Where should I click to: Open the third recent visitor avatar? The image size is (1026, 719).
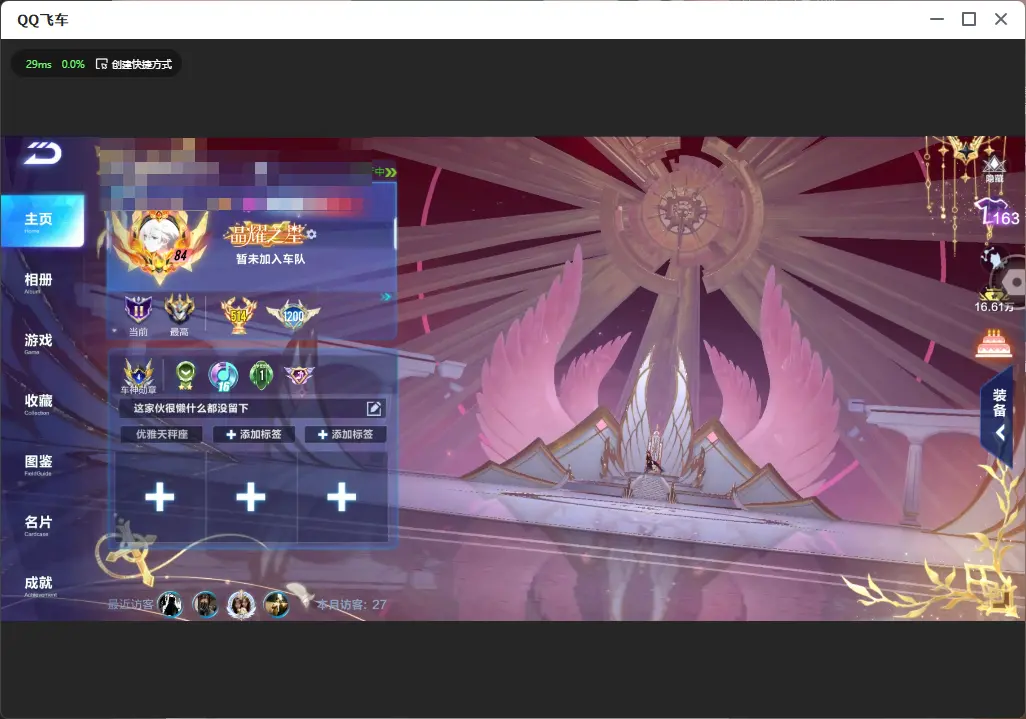click(x=241, y=604)
